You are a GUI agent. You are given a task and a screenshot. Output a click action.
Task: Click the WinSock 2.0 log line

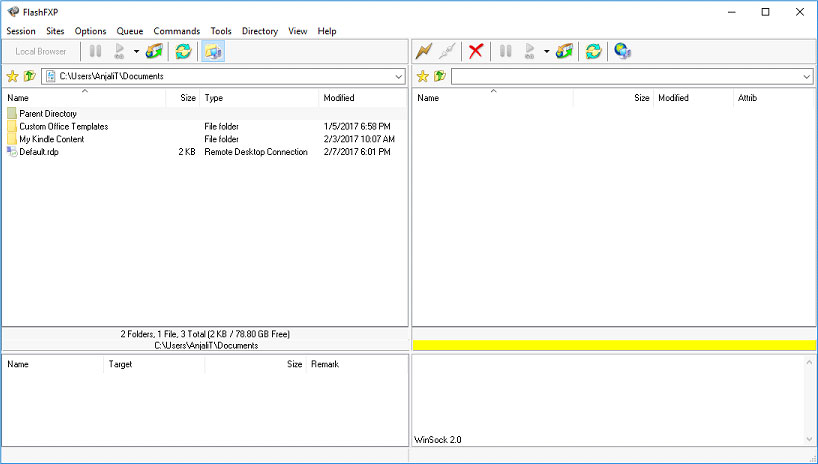coord(438,439)
